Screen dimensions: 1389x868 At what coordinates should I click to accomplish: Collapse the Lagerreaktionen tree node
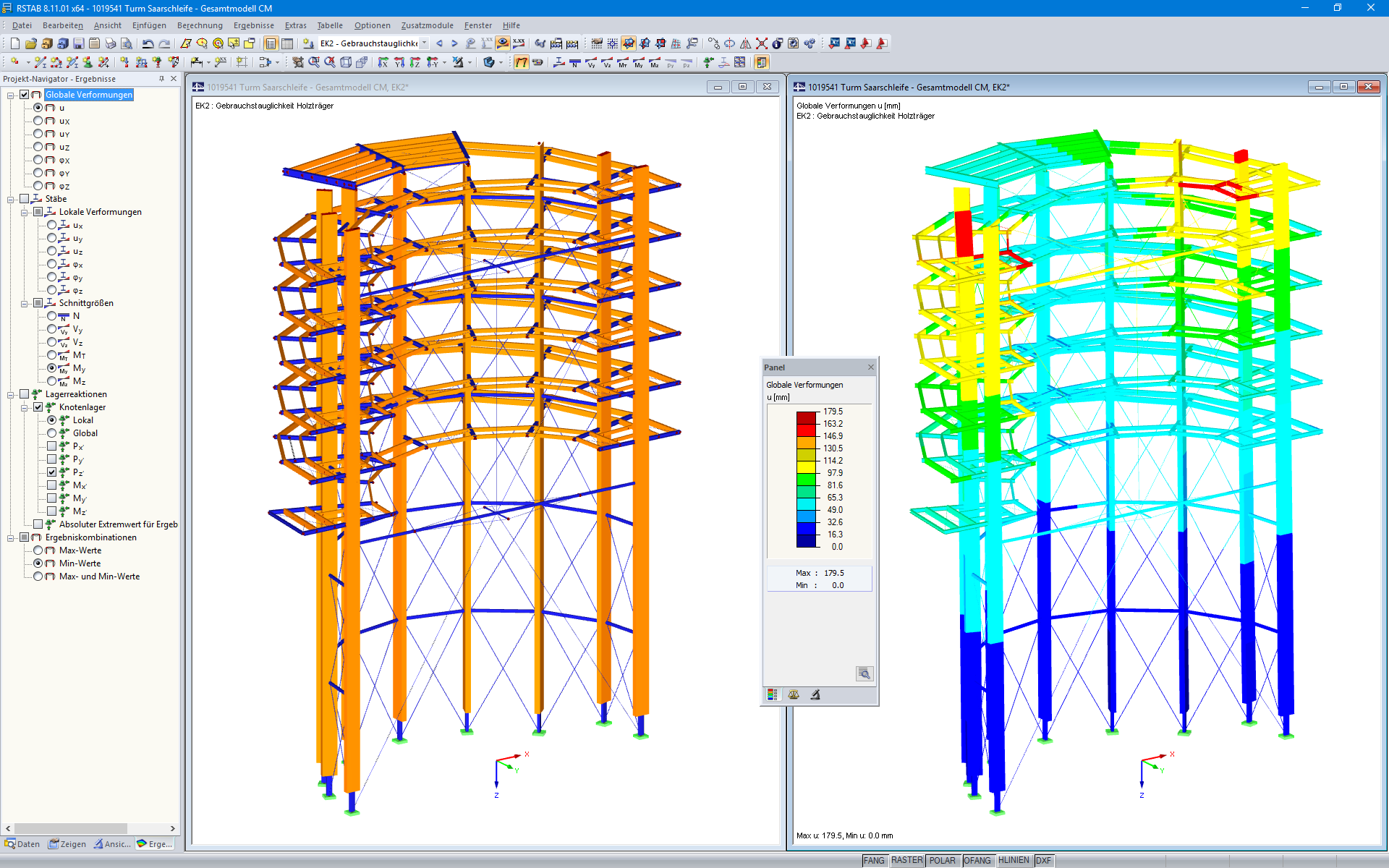[x=10, y=395]
